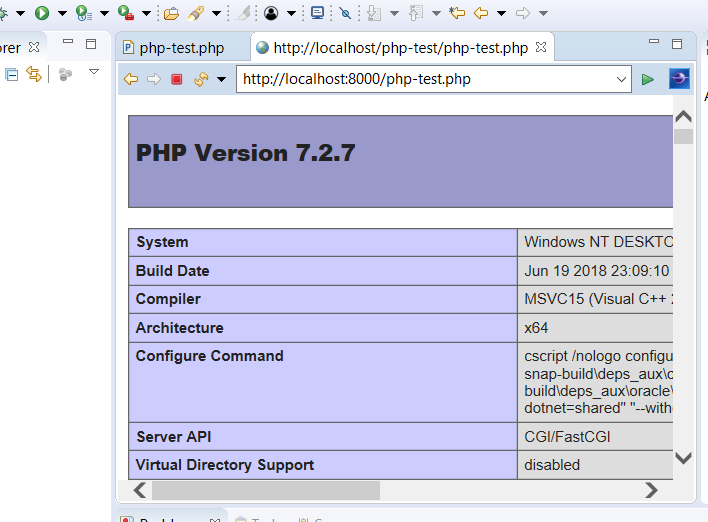Click the red Stop loading button
708x522 pixels.
177,79
